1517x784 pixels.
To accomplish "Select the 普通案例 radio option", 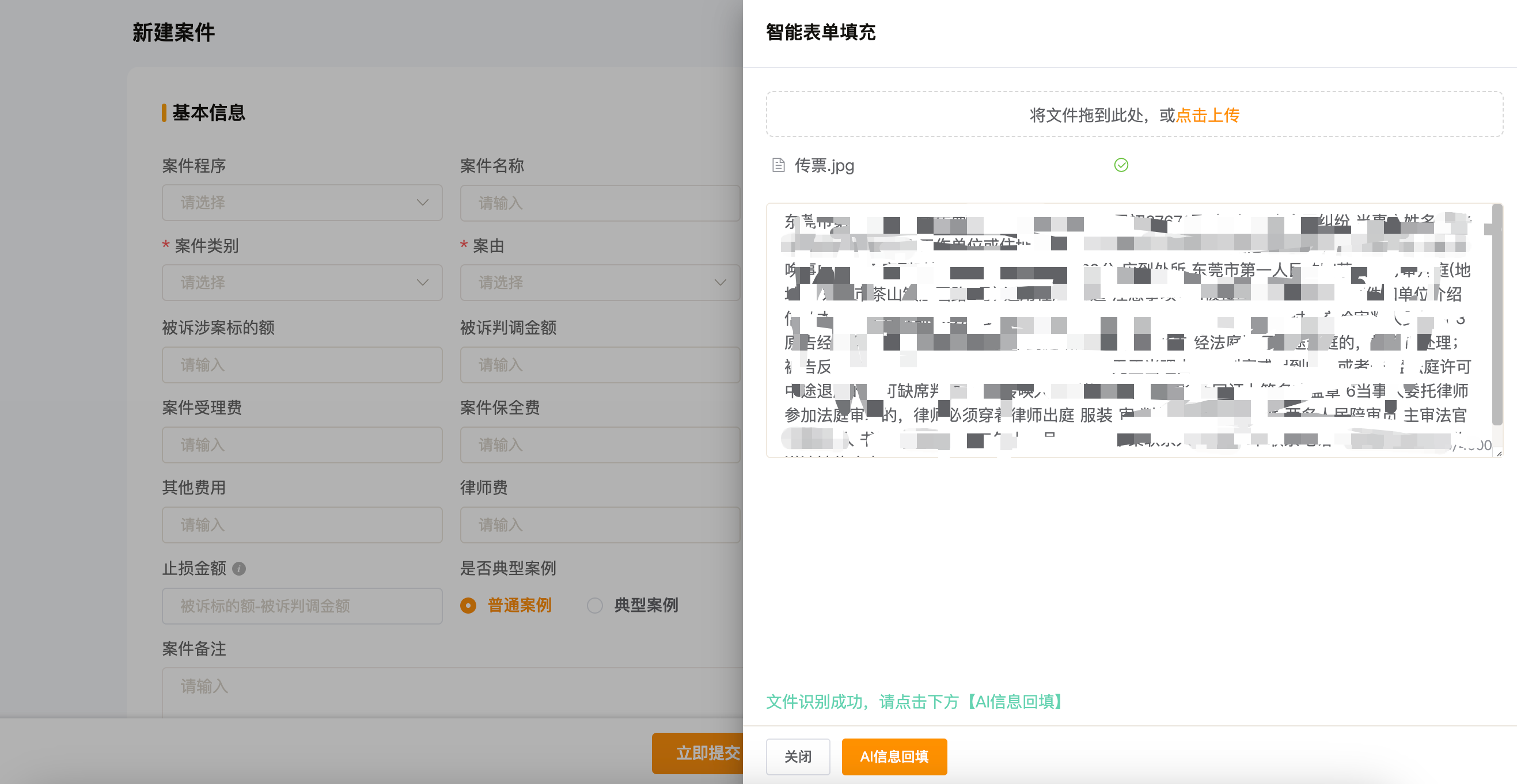I will pos(468,605).
